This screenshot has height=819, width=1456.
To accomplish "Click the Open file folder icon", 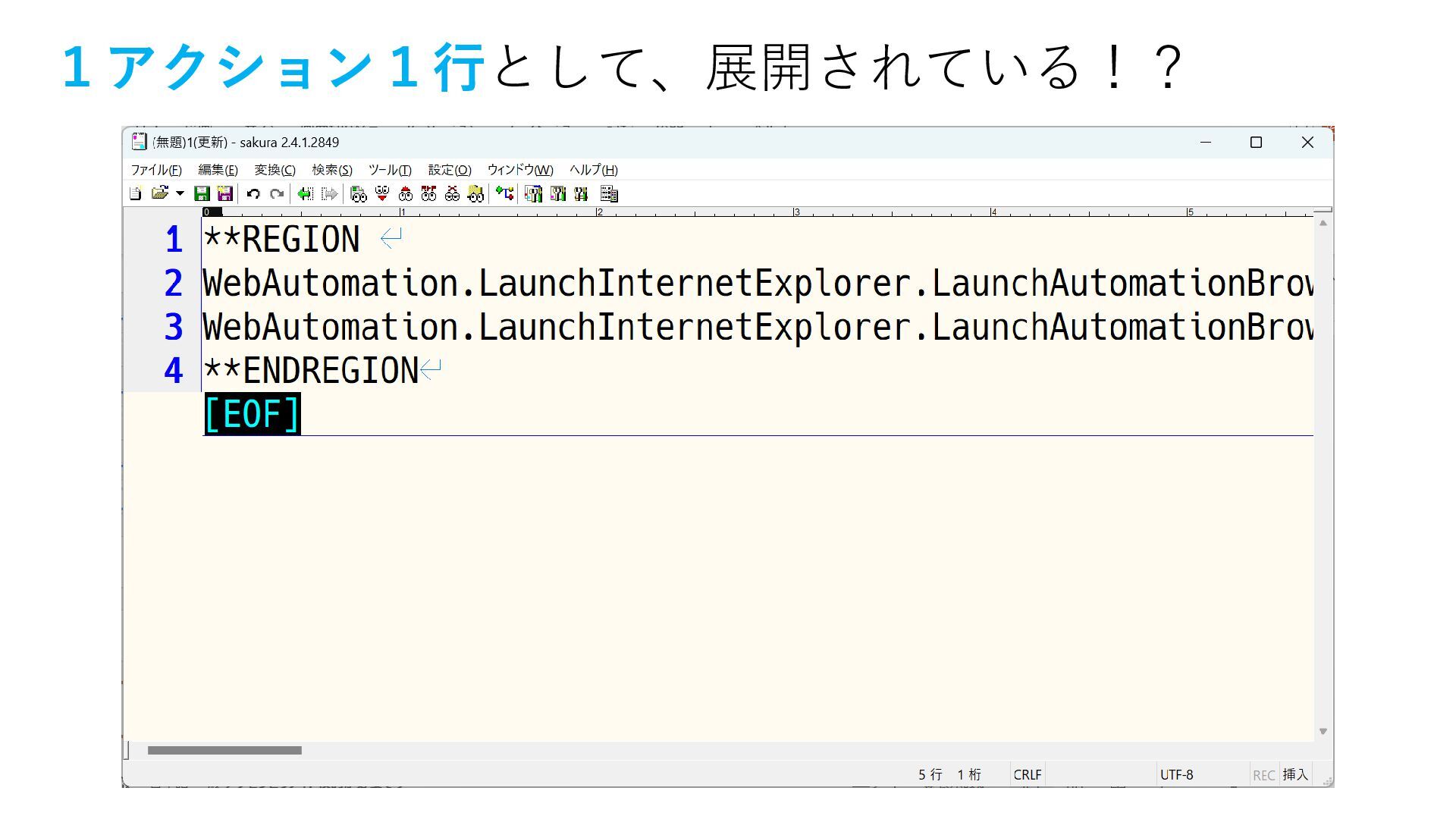I will click(159, 194).
